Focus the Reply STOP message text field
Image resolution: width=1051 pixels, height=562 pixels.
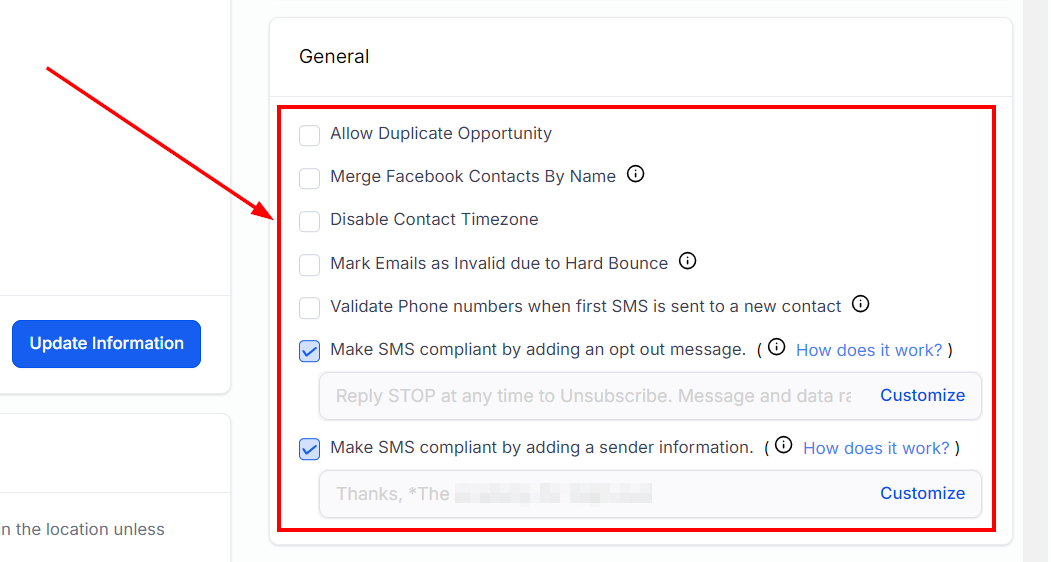point(593,396)
